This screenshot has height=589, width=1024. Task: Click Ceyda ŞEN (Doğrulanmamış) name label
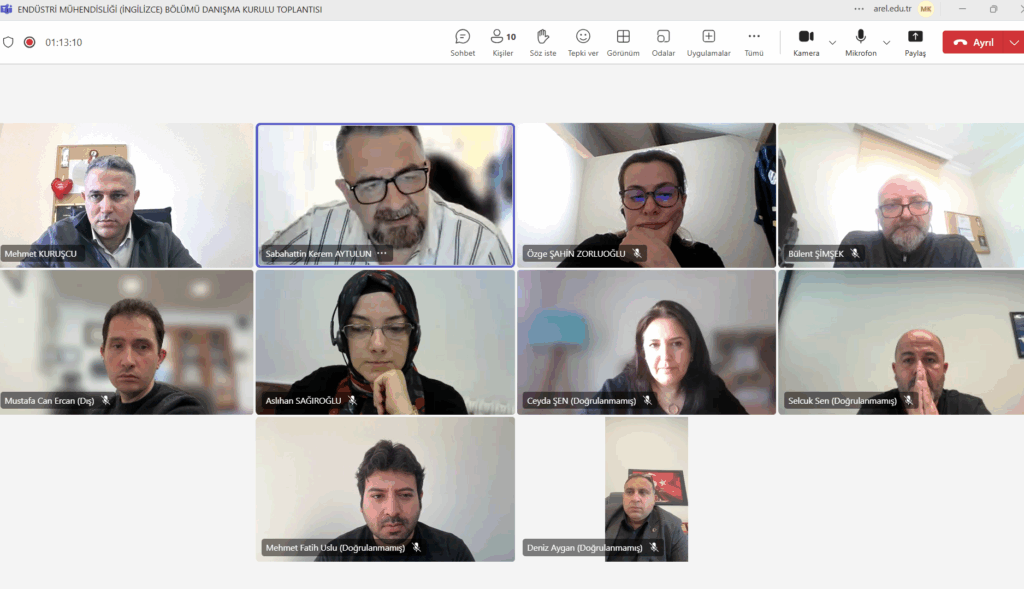pyautogui.click(x=581, y=400)
